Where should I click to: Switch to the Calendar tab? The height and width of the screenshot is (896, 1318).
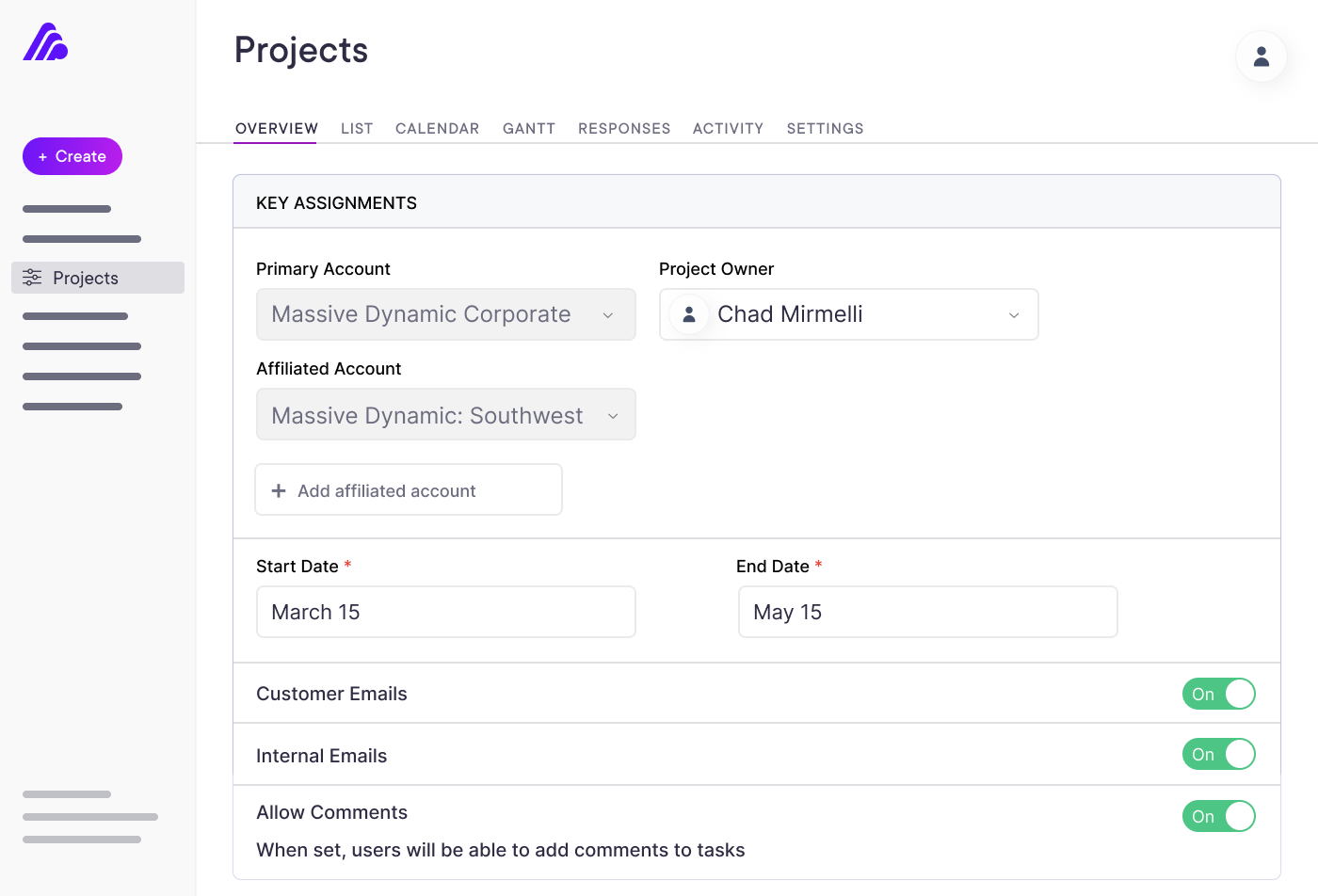437,128
